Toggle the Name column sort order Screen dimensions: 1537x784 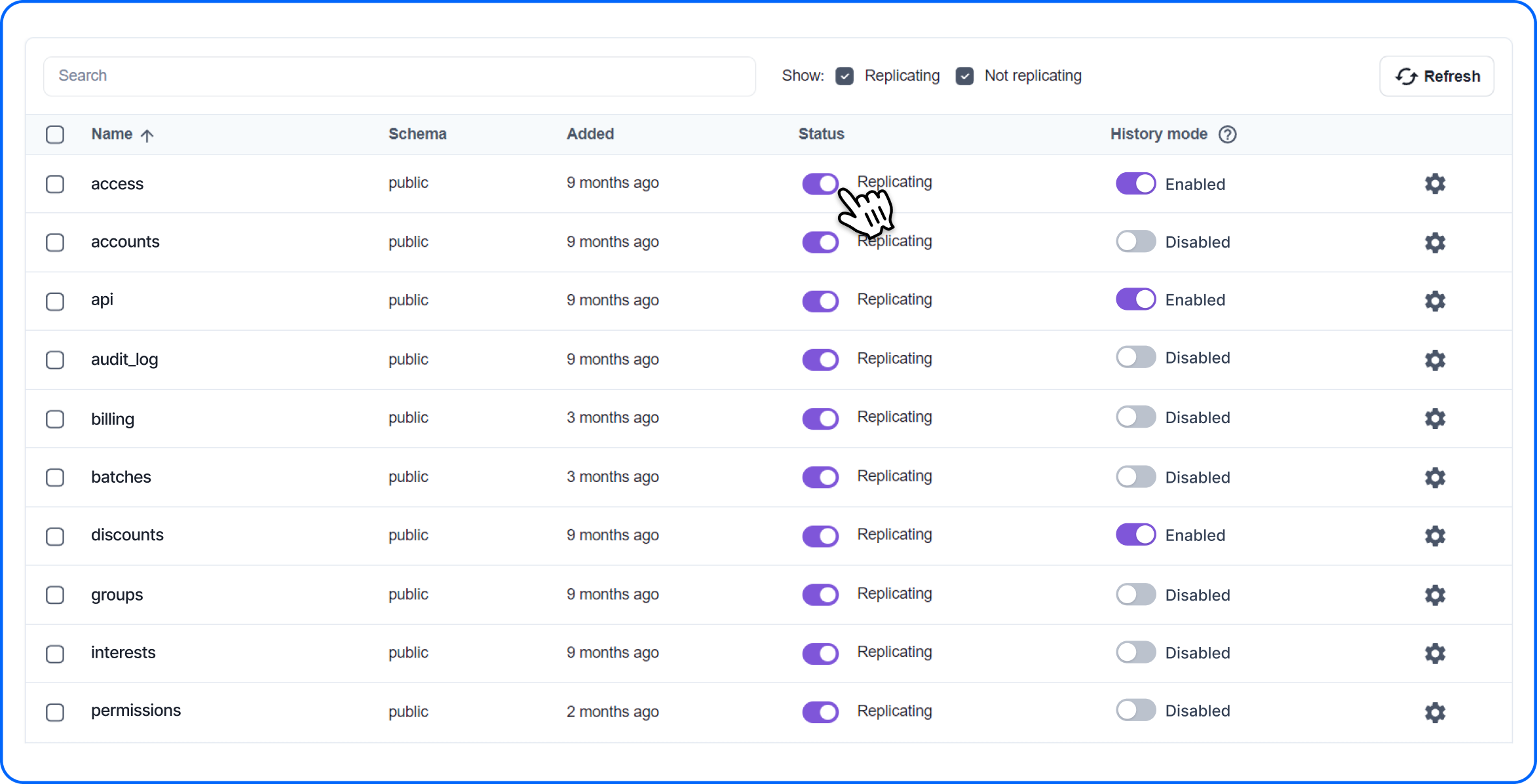pos(122,134)
